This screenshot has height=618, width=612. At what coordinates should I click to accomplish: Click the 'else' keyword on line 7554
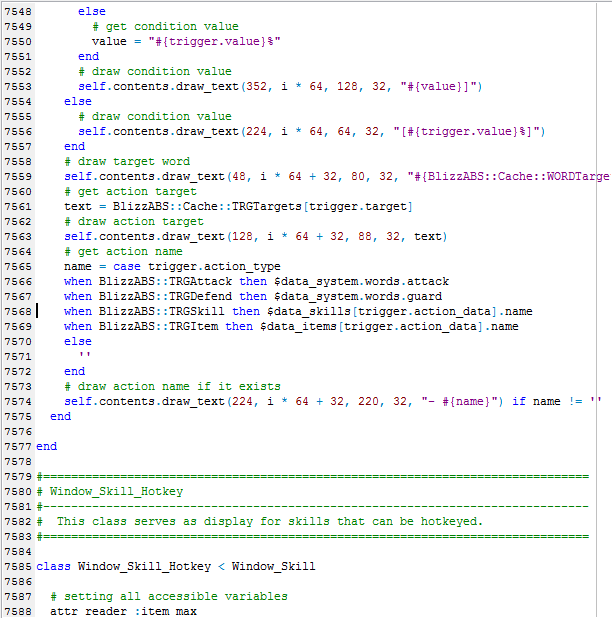pyautogui.click(x=78, y=101)
